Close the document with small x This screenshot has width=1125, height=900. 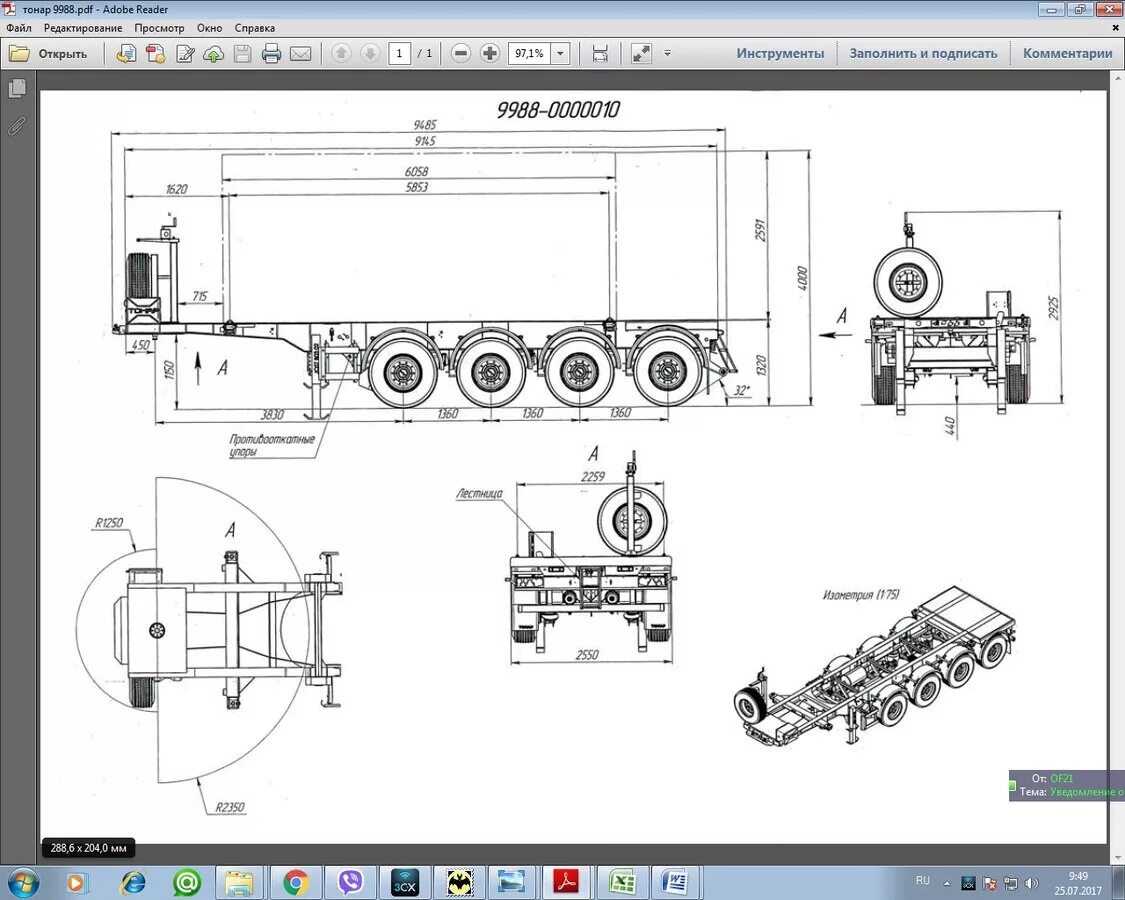tap(1116, 28)
